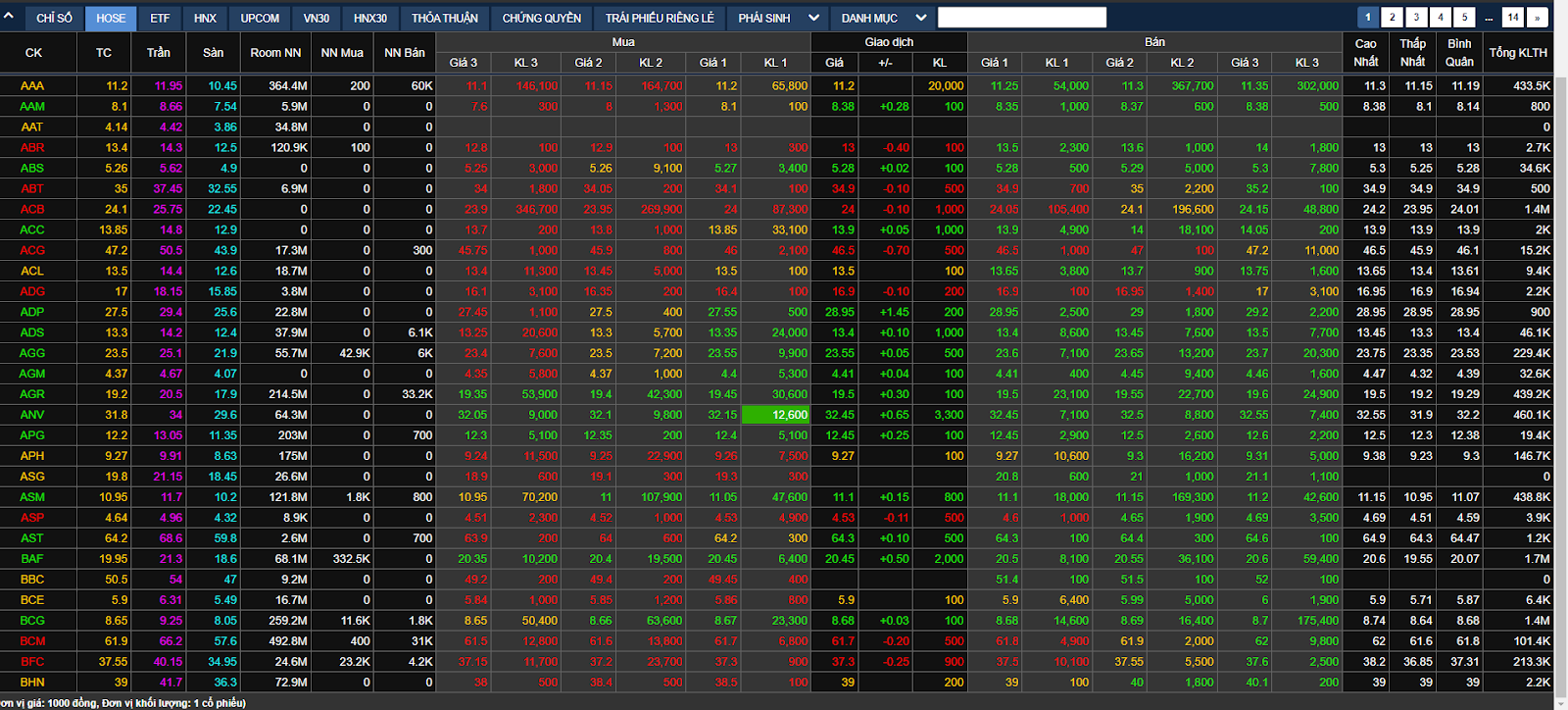Viewport: 1568px width, 710px height.
Task: Click the Sàn column header
Action: [214, 53]
